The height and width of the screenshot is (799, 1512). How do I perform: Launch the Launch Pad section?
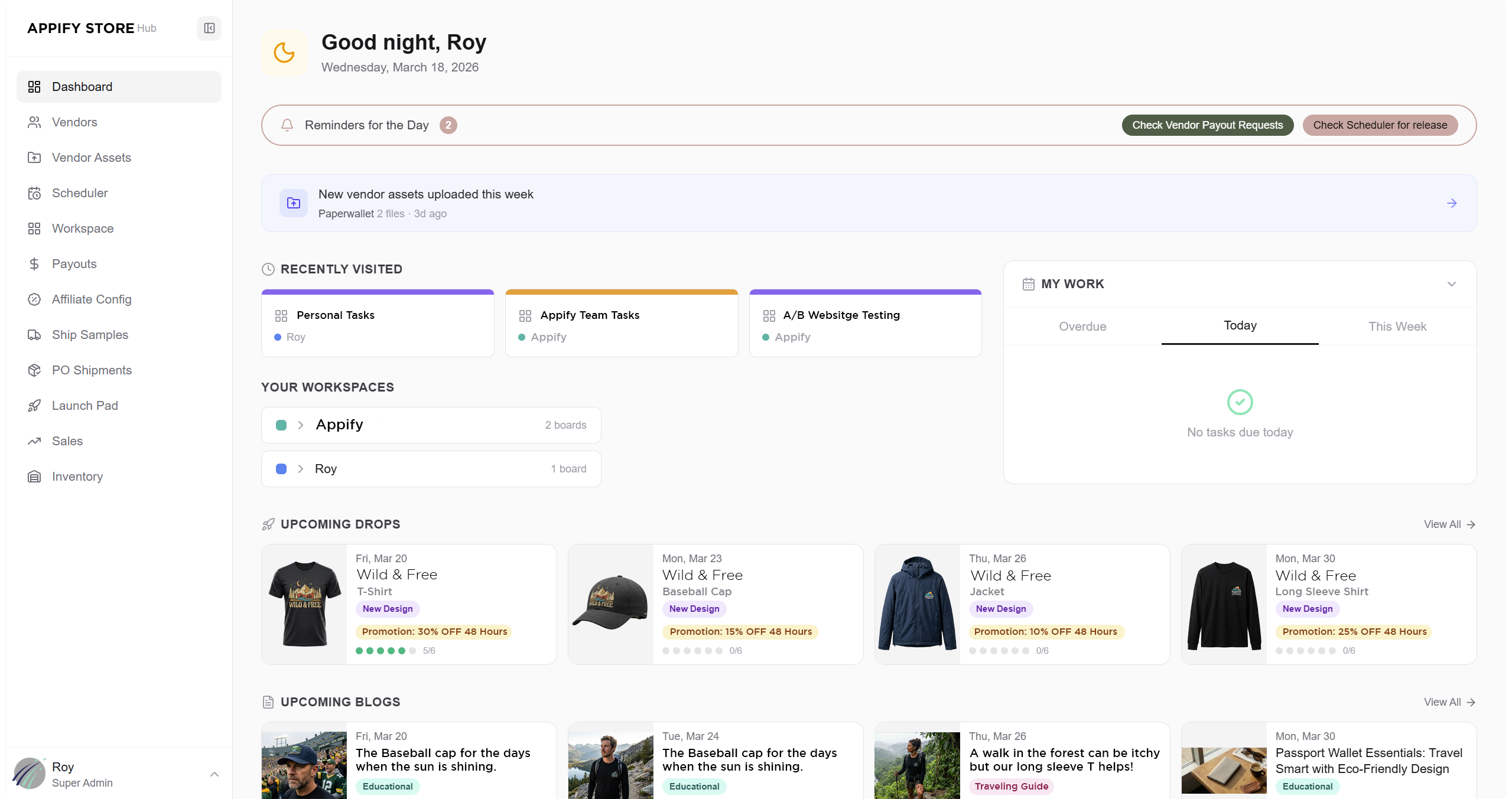coord(84,406)
